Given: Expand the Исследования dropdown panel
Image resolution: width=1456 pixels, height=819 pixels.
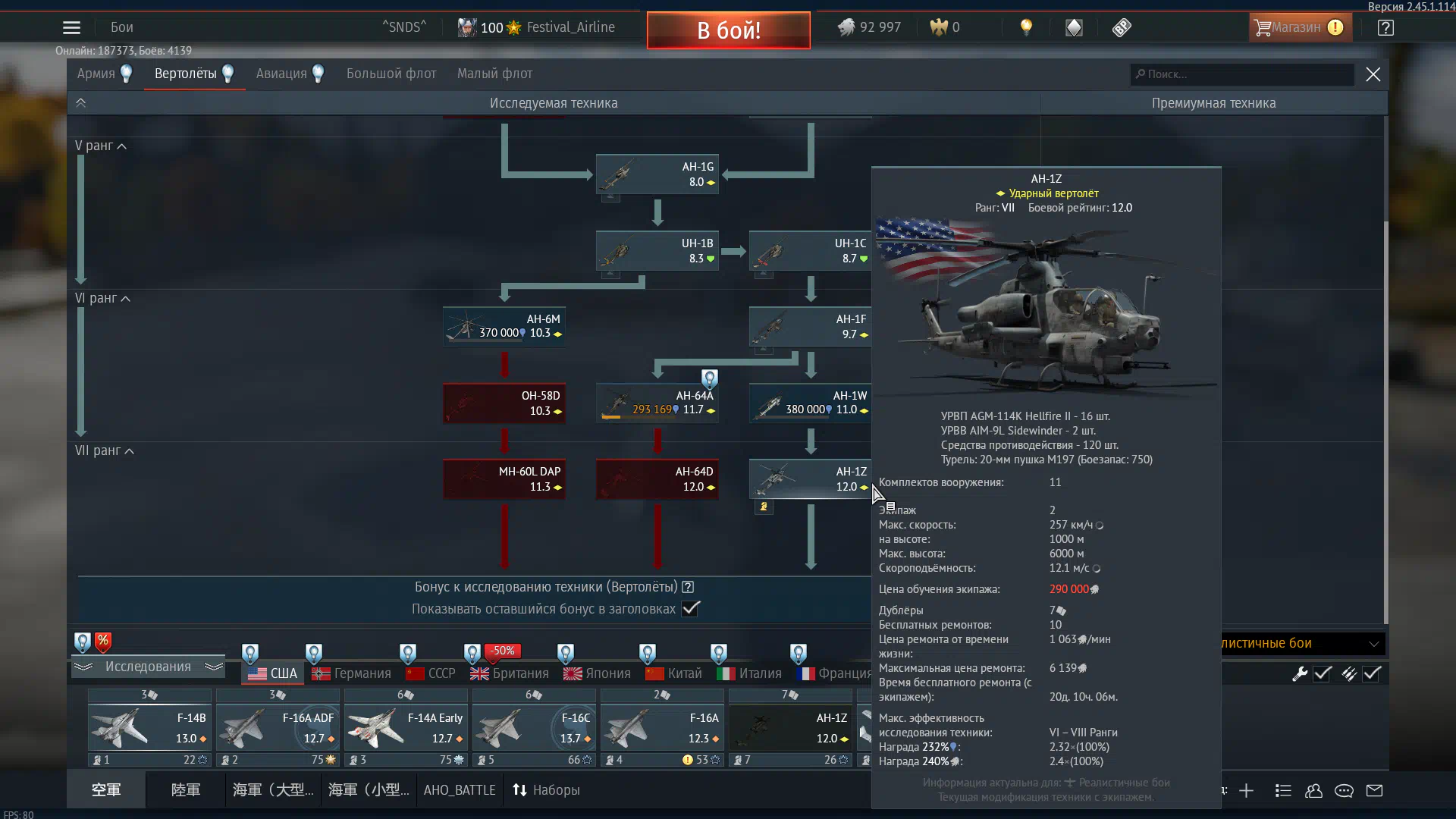Looking at the screenshot, I should [148, 667].
